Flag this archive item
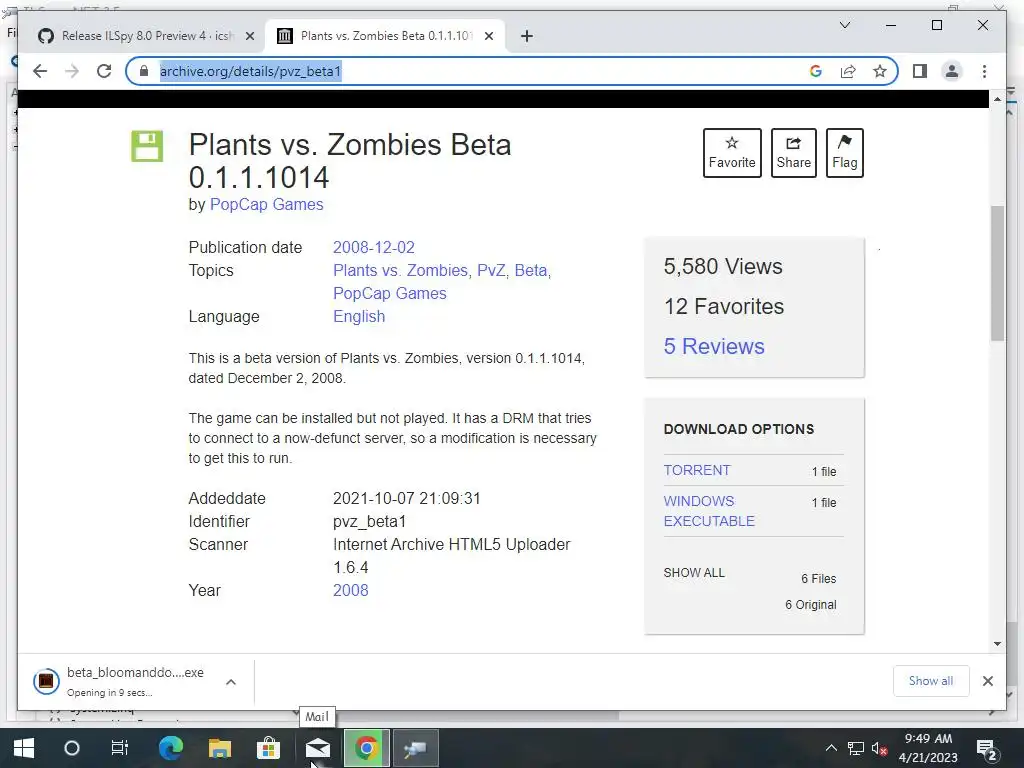Screen dimensions: 1024x768 pos(844,153)
